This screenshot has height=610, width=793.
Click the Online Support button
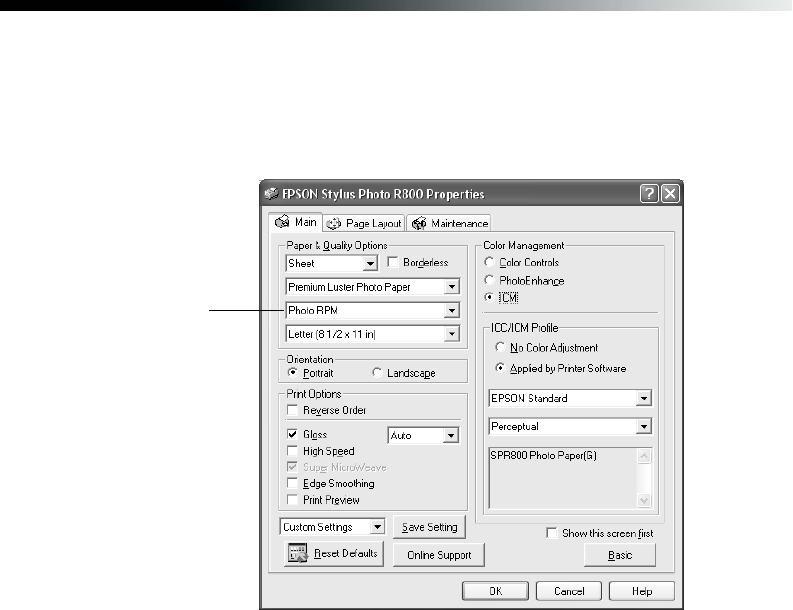pos(438,555)
